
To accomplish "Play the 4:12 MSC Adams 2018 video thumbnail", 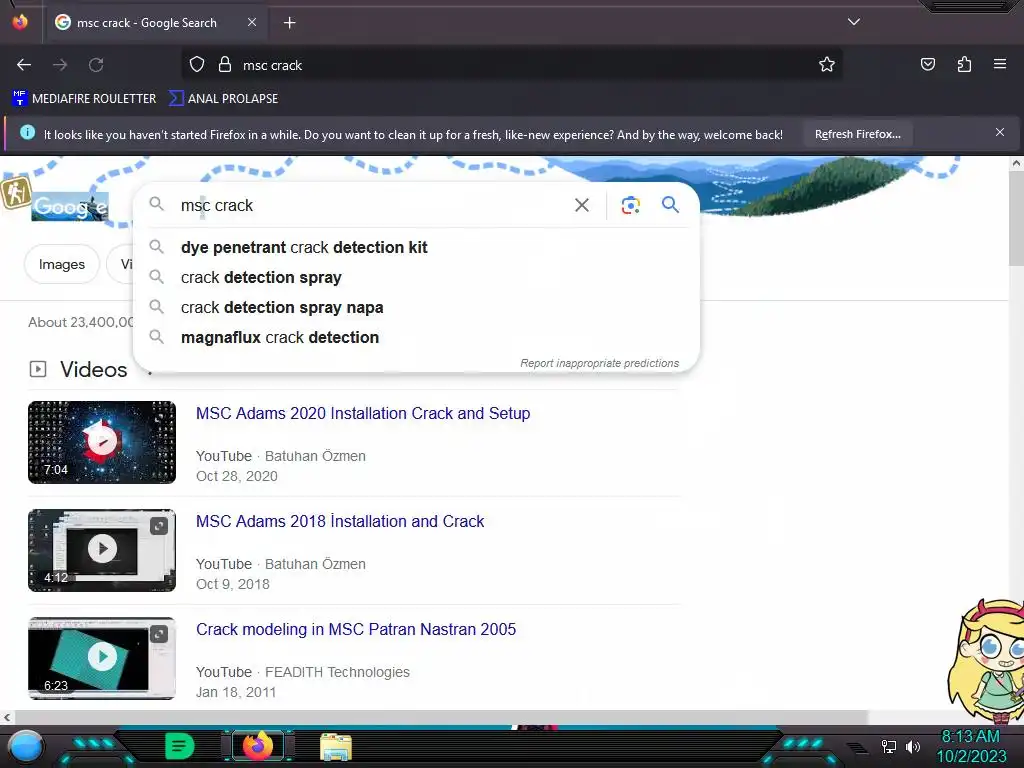I will (102, 551).
